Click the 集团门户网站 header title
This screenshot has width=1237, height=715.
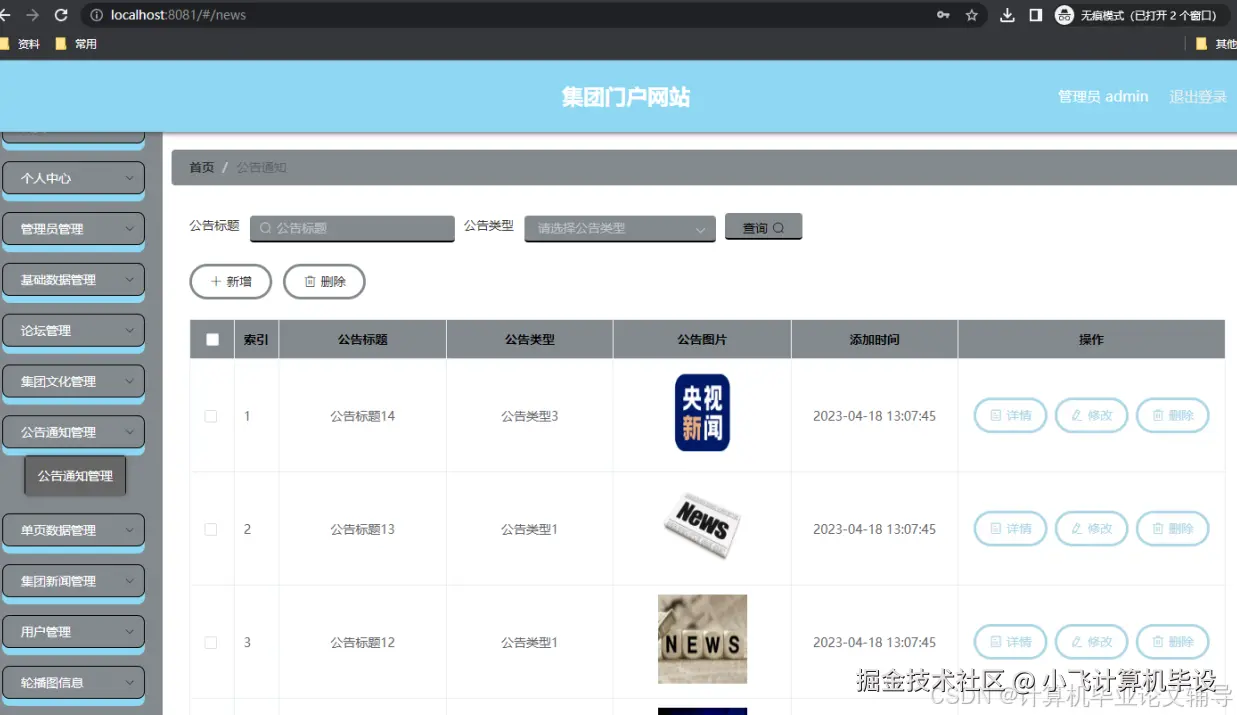626,97
